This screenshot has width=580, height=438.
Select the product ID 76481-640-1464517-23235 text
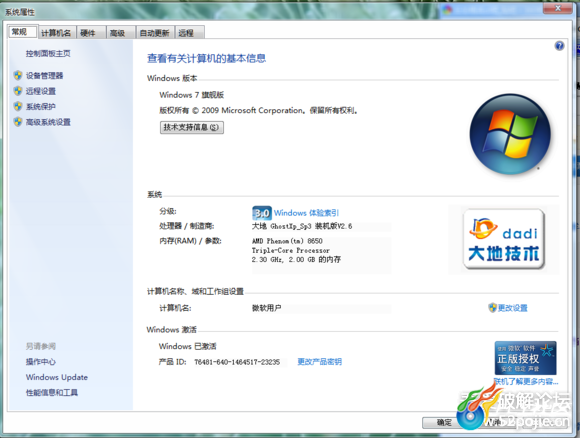[237, 362]
